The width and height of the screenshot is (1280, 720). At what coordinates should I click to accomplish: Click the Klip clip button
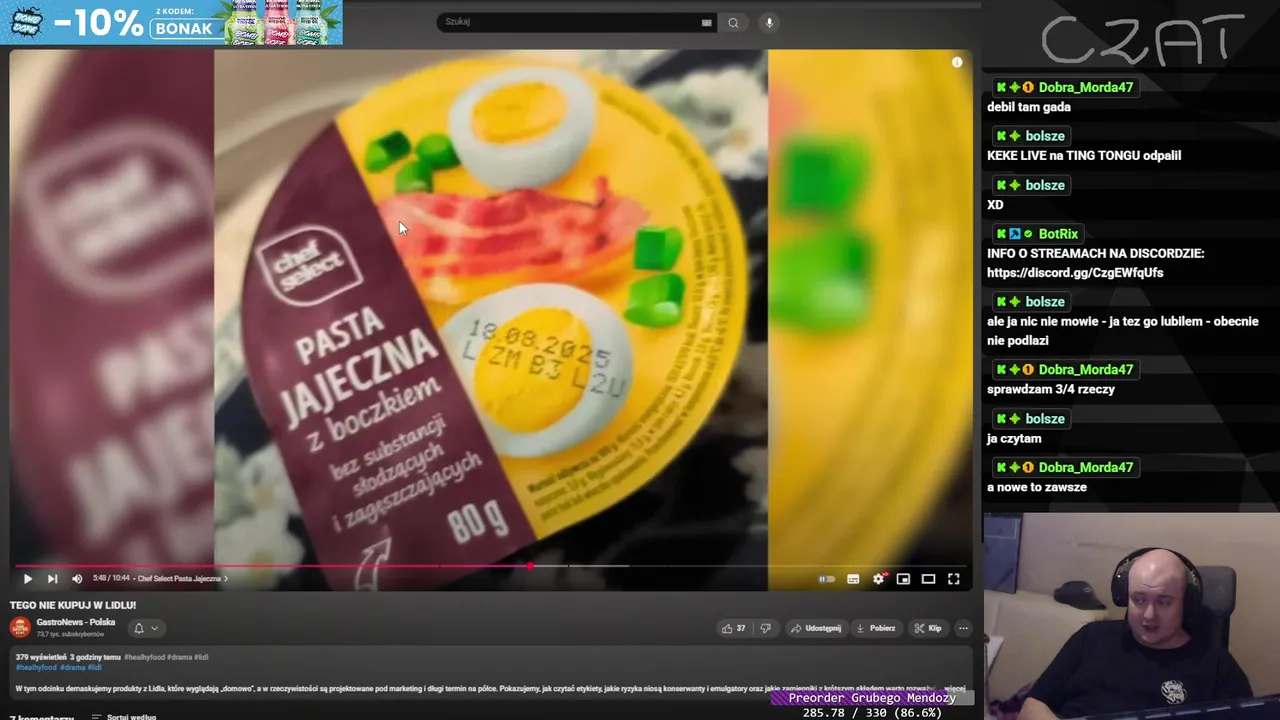pyautogui.click(x=927, y=628)
